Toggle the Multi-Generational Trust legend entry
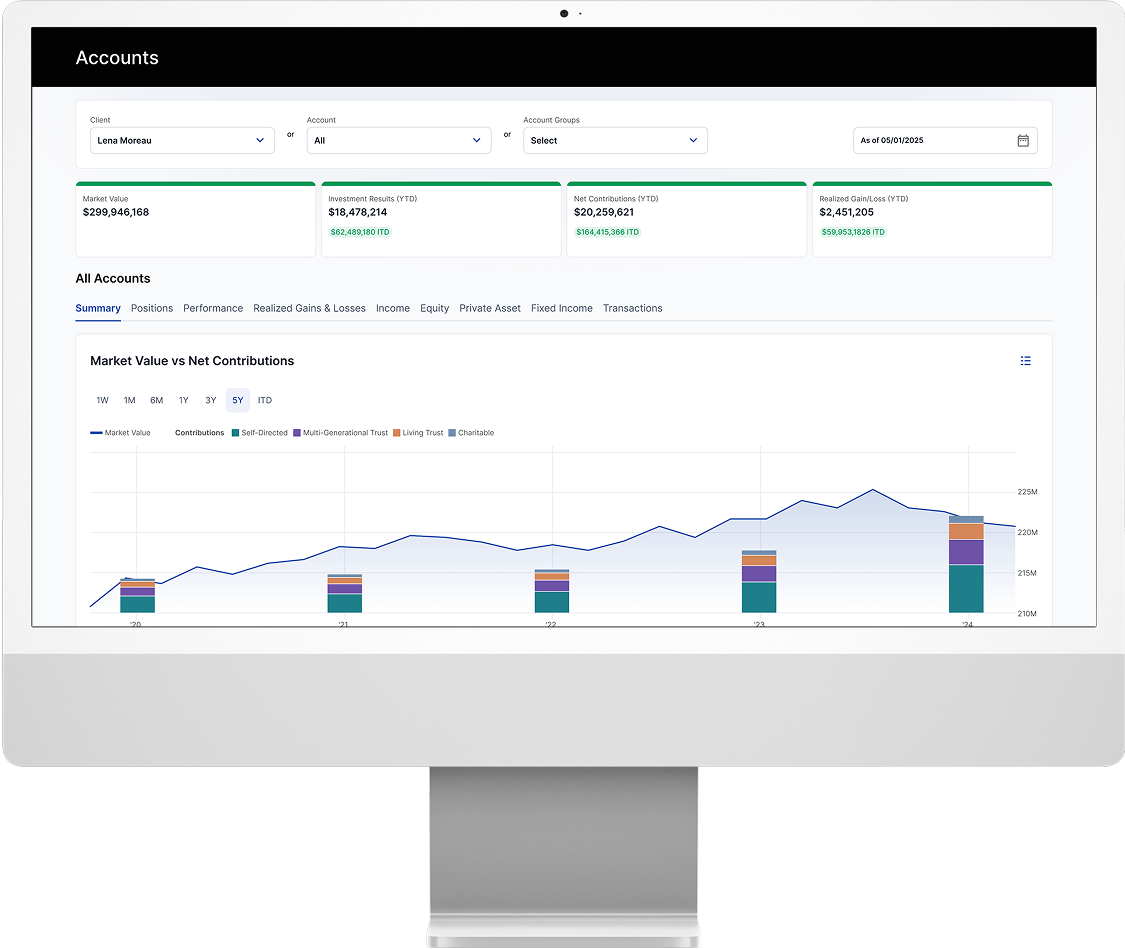Image resolution: width=1125 pixels, height=949 pixels. [341, 433]
